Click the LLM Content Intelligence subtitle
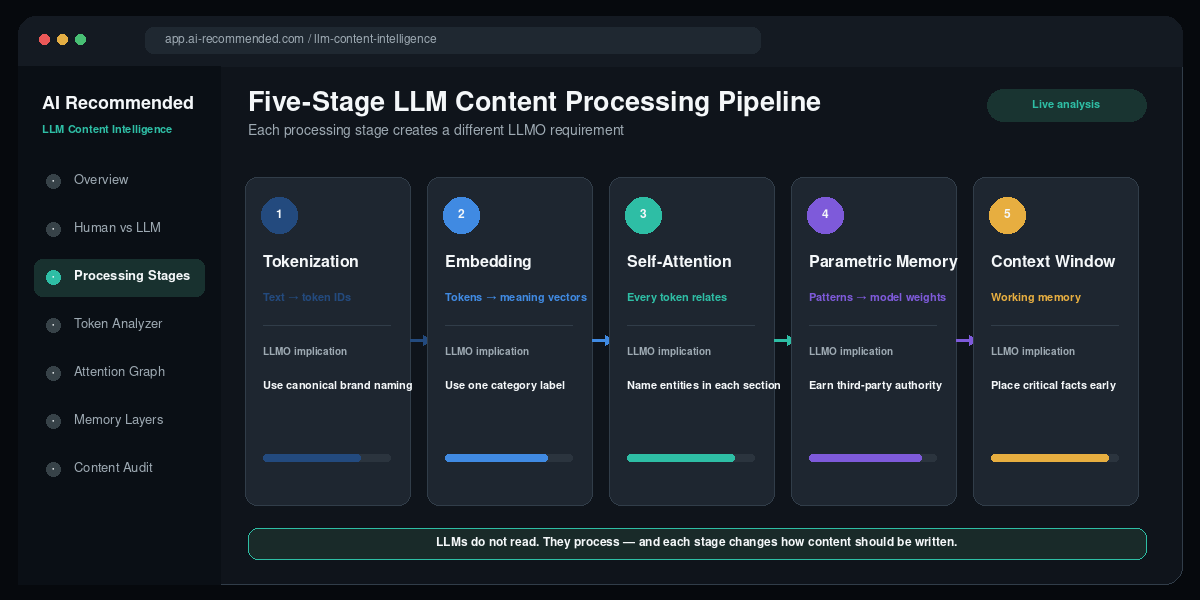The width and height of the screenshot is (1200, 600). tap(107, 129)
